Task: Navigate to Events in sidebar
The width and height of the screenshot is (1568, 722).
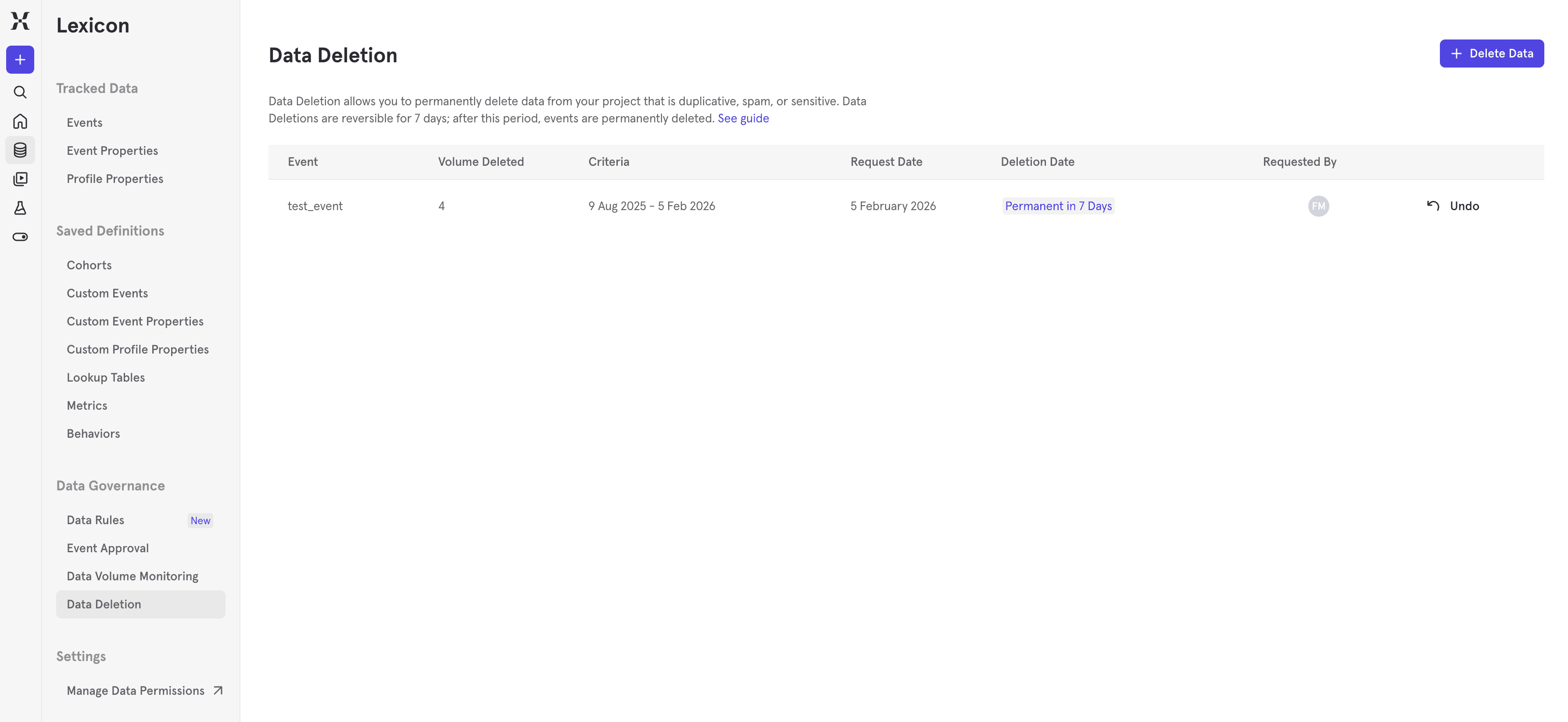Action: [x=85, y=122]
